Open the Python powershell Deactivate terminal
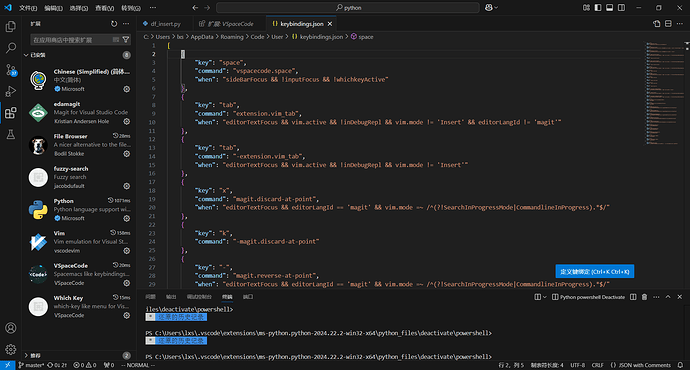This screenshot has height=370, width=690. click(x=588, y=297)
